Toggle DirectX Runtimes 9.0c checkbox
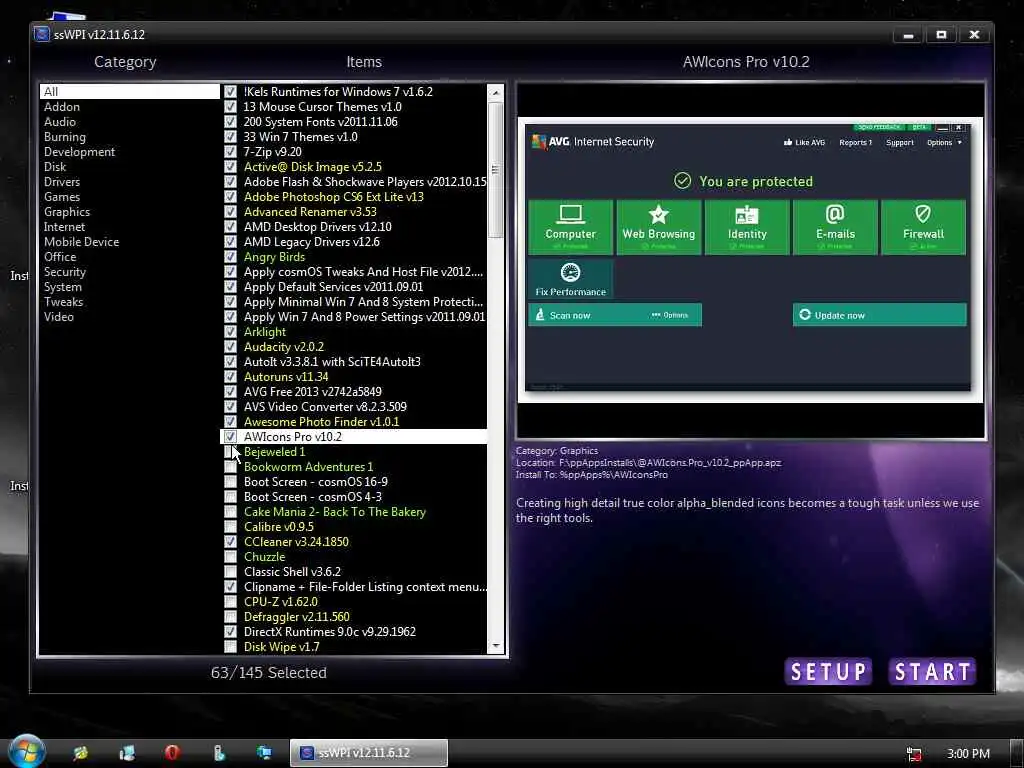The height and width of the screenshot is (768, 1024). click(x=231, y=632)
